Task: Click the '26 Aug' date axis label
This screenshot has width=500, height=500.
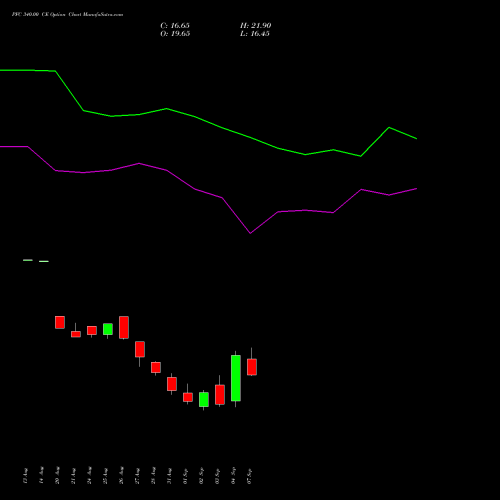Action: [x=121, y=476]
